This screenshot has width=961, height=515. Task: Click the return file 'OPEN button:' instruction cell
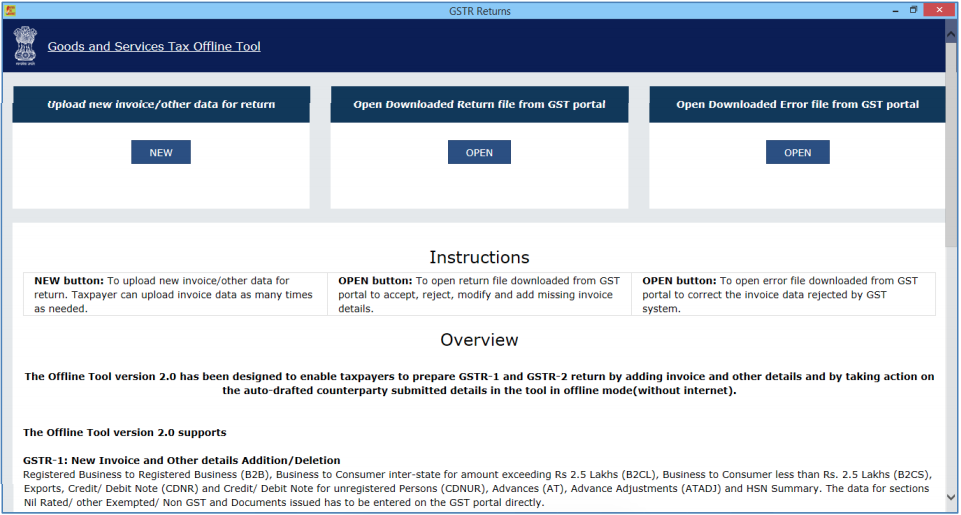pos(479,294)
